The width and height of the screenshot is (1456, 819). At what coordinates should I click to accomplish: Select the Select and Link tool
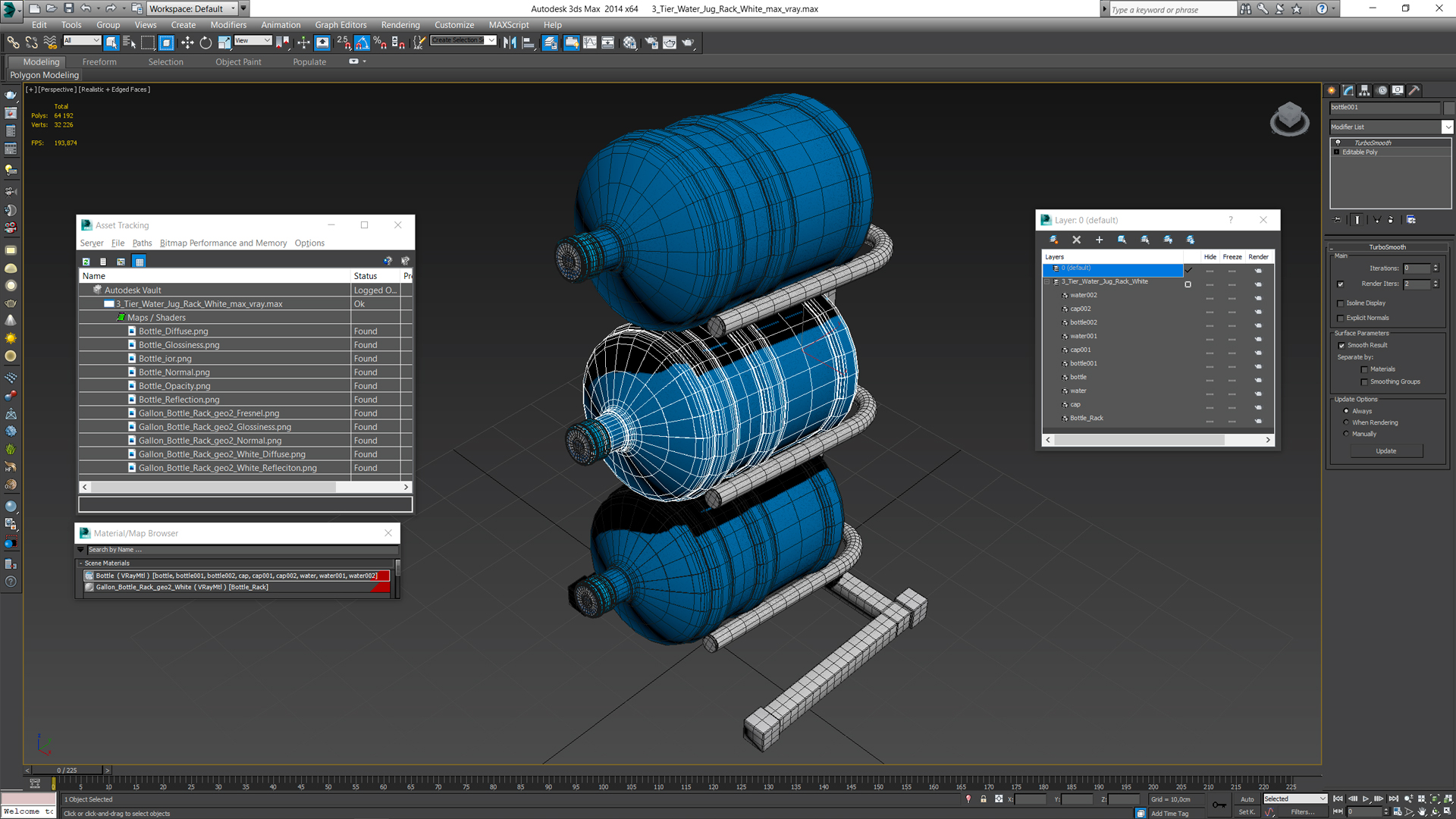coord(13,42)
